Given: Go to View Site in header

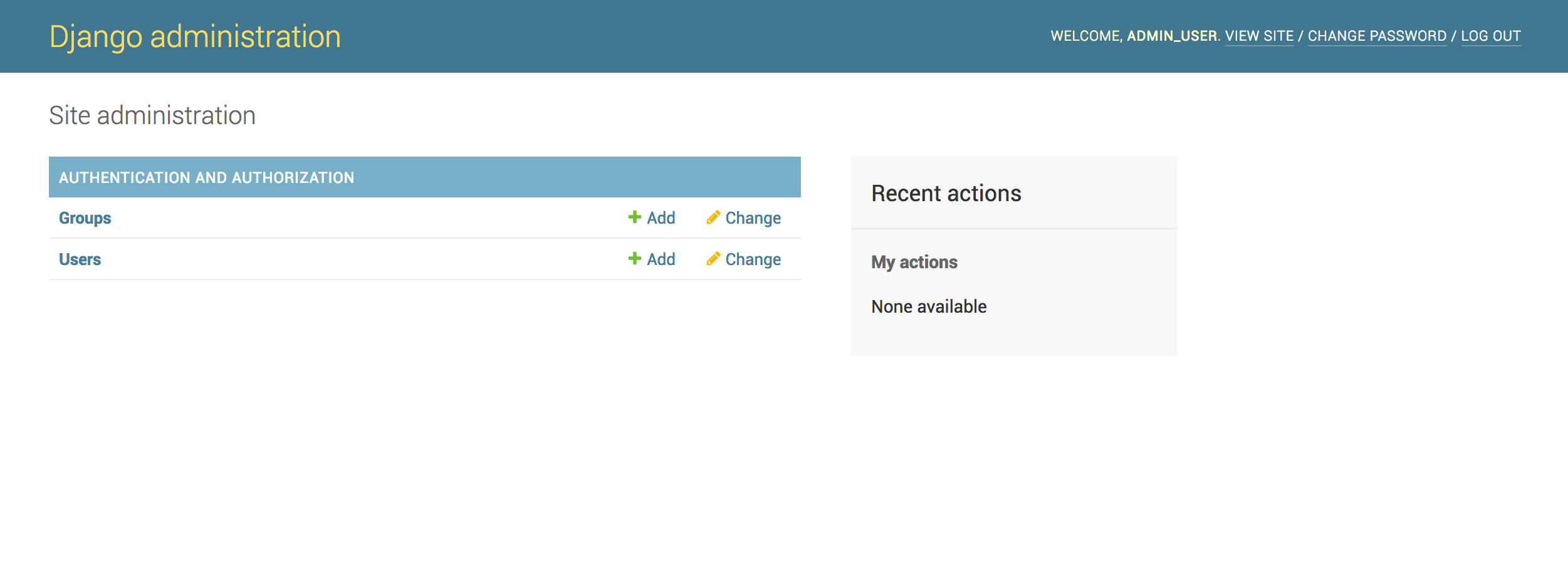Looking at the screenshot, I should (x=1259, y=36).
